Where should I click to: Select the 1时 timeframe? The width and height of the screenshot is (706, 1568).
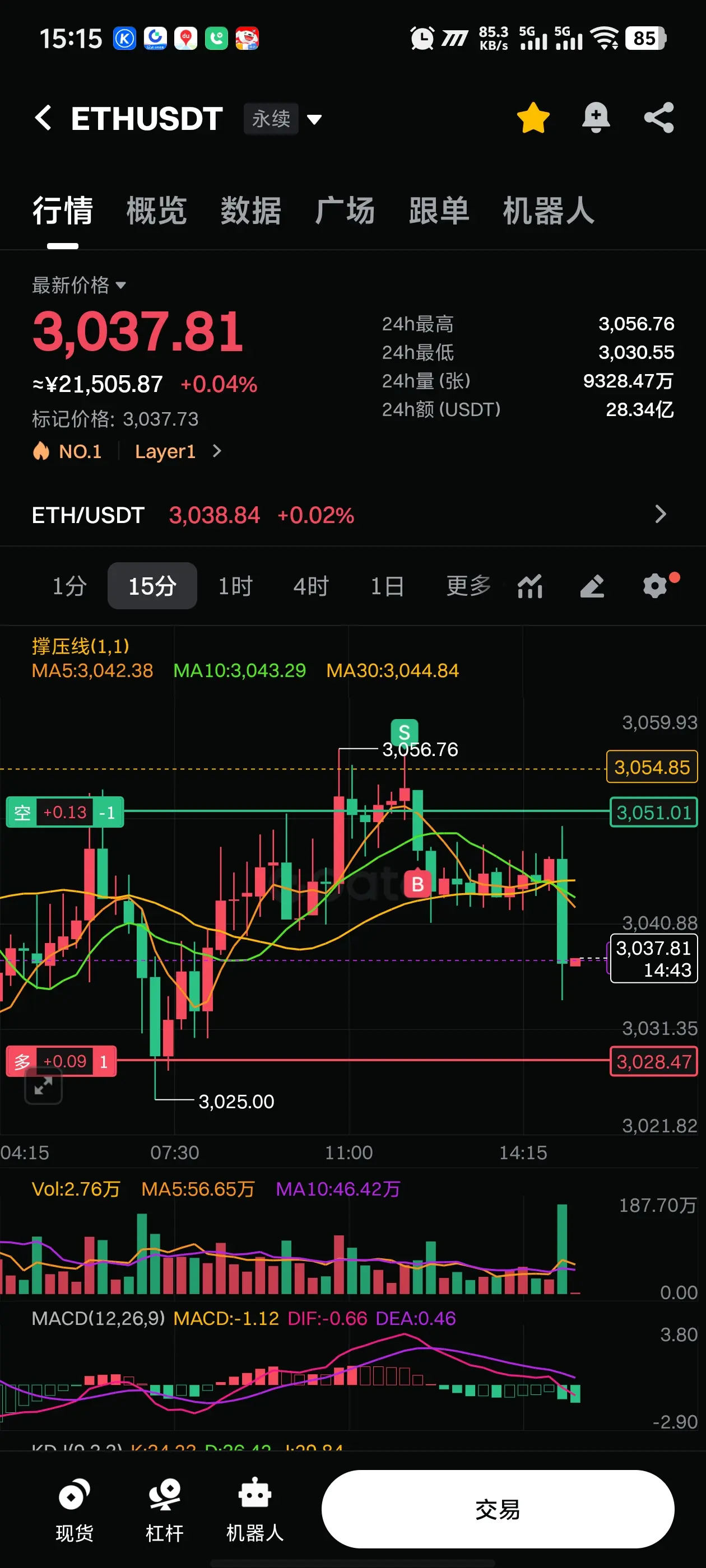236,586
